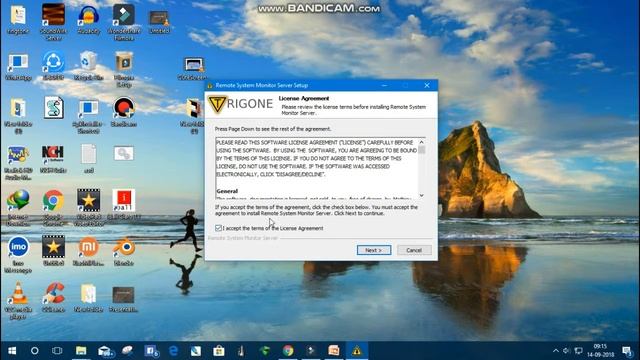Open the Wondershare Filmora desktop shortcut
Image resolution: width=640 pixels, height=360 pixels.
coord(124,22)
